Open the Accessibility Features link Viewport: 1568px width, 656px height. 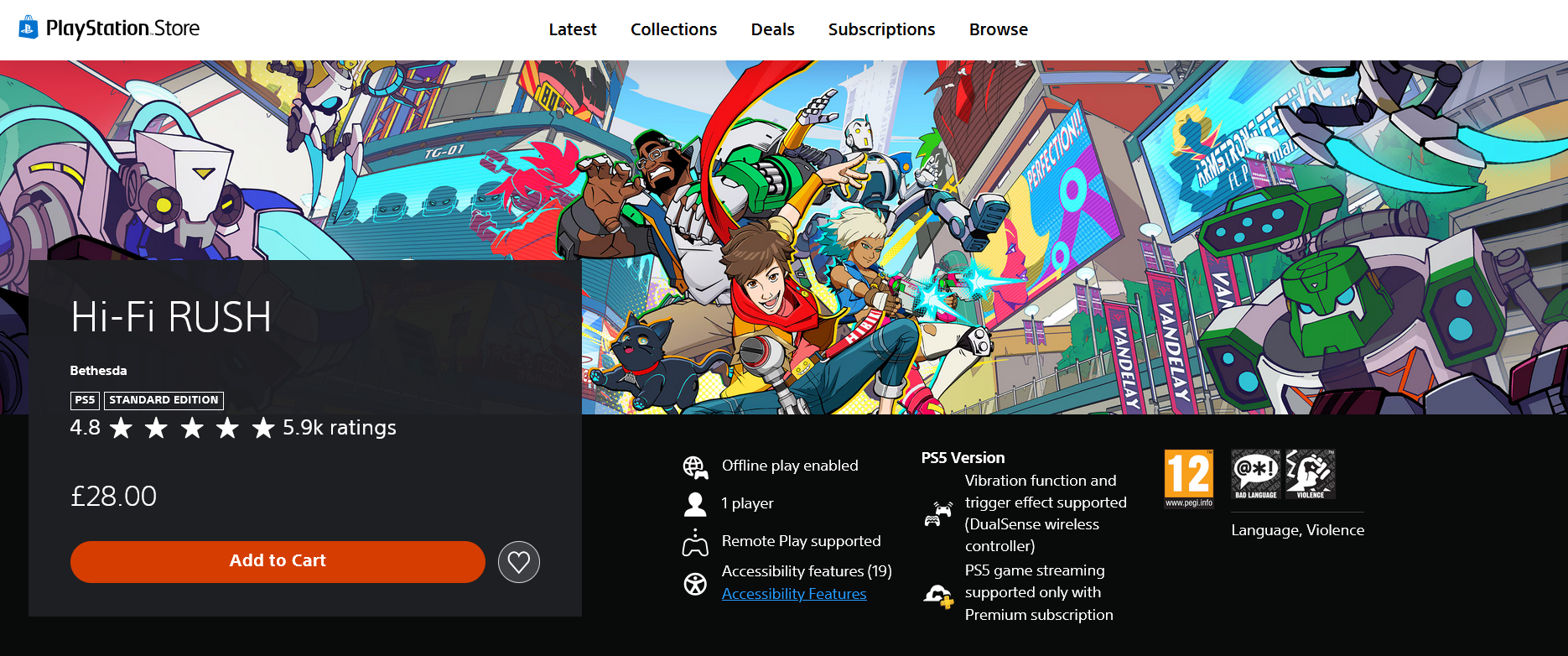coord(793,594)
